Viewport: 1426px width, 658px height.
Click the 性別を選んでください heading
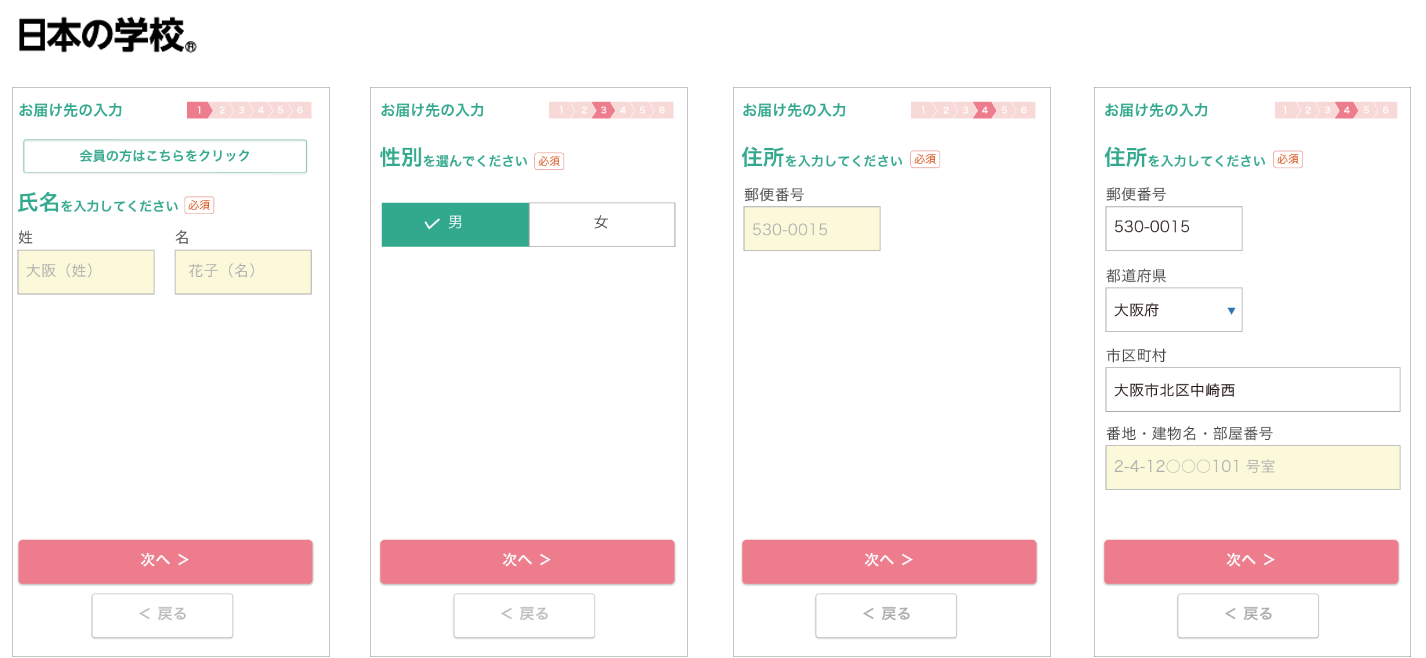454,159
